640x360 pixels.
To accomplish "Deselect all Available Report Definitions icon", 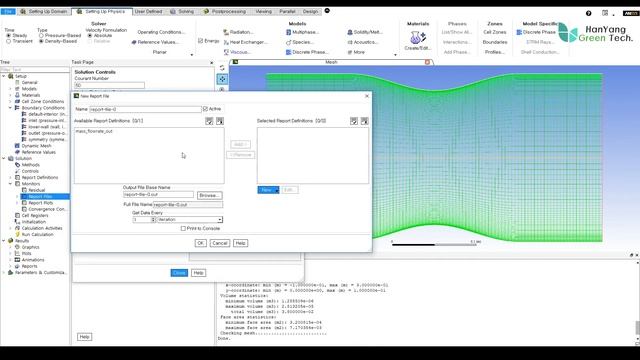I will point(220,121).
